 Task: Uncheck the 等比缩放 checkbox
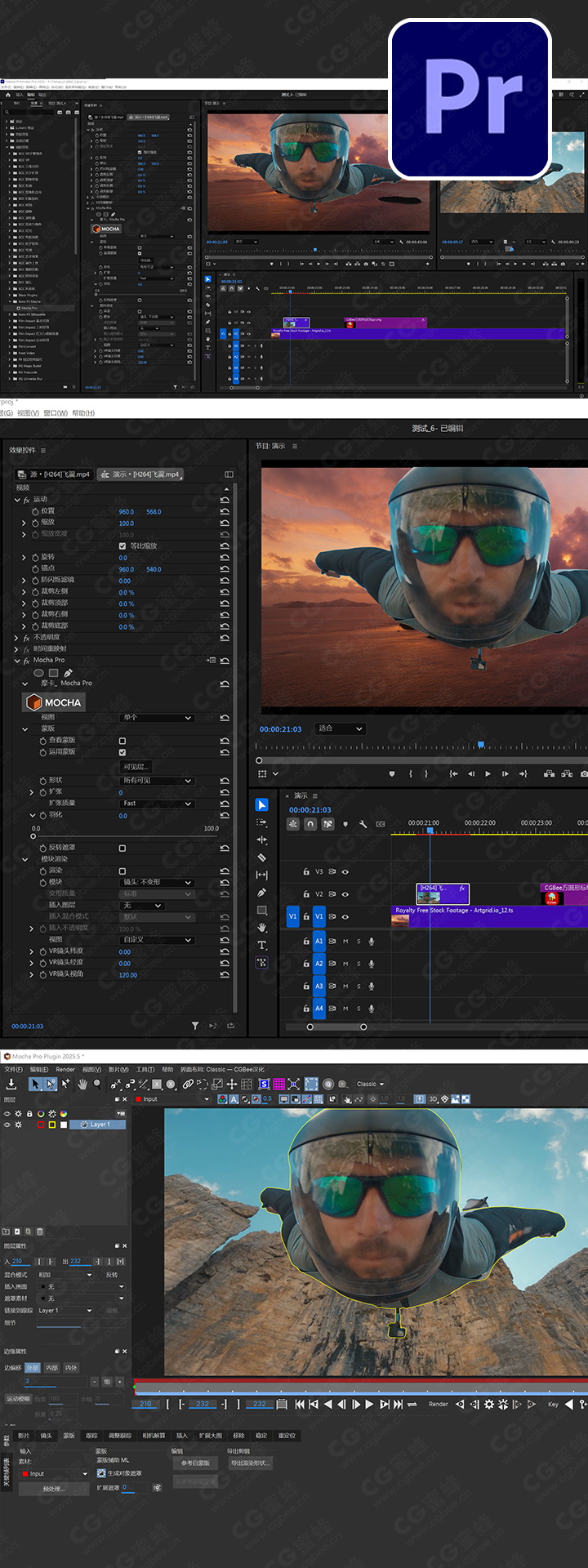click(122, 546)
